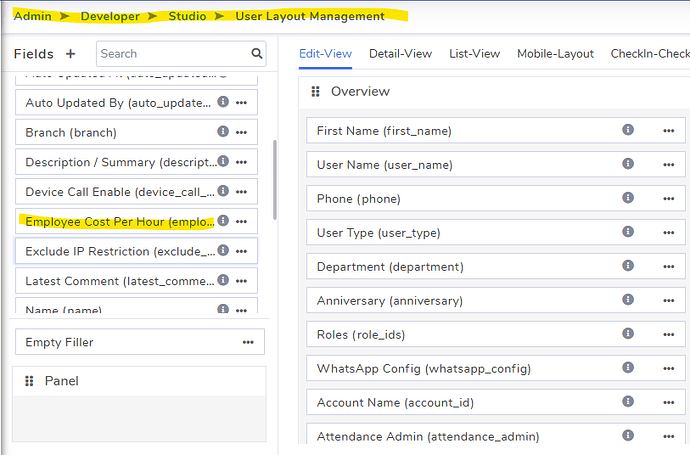The image size is (690, 455).
Task: Select Branch (branch) field item
Action: (x=136, y=132)
